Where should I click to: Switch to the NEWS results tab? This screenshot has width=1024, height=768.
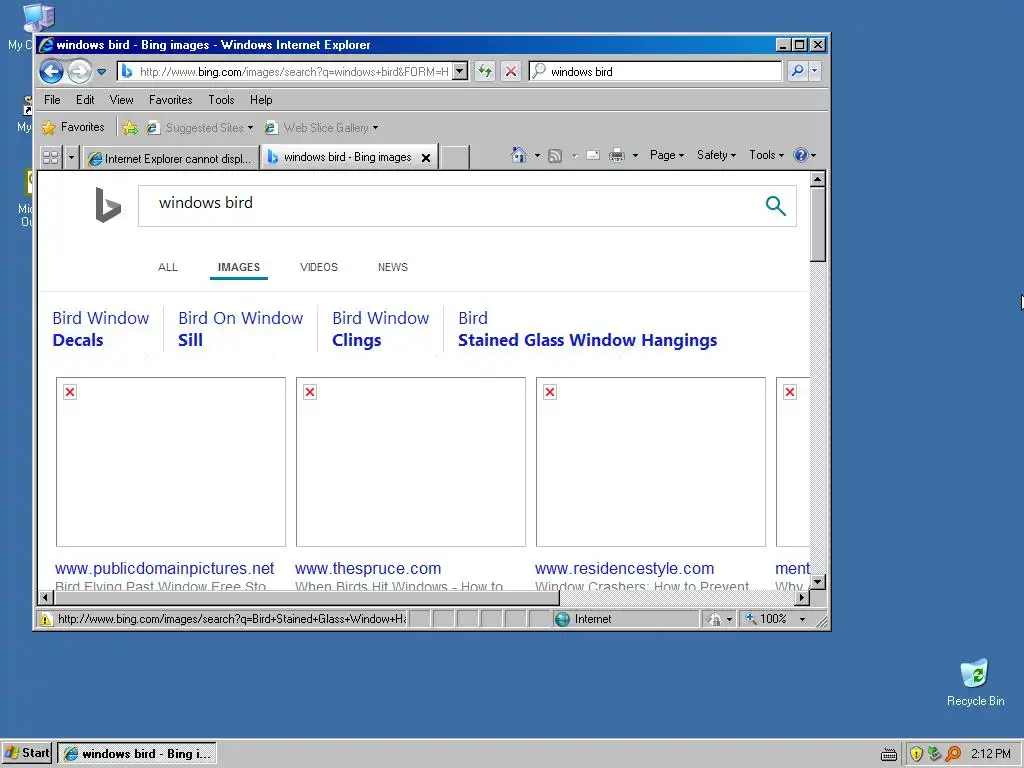click(392, 267)
